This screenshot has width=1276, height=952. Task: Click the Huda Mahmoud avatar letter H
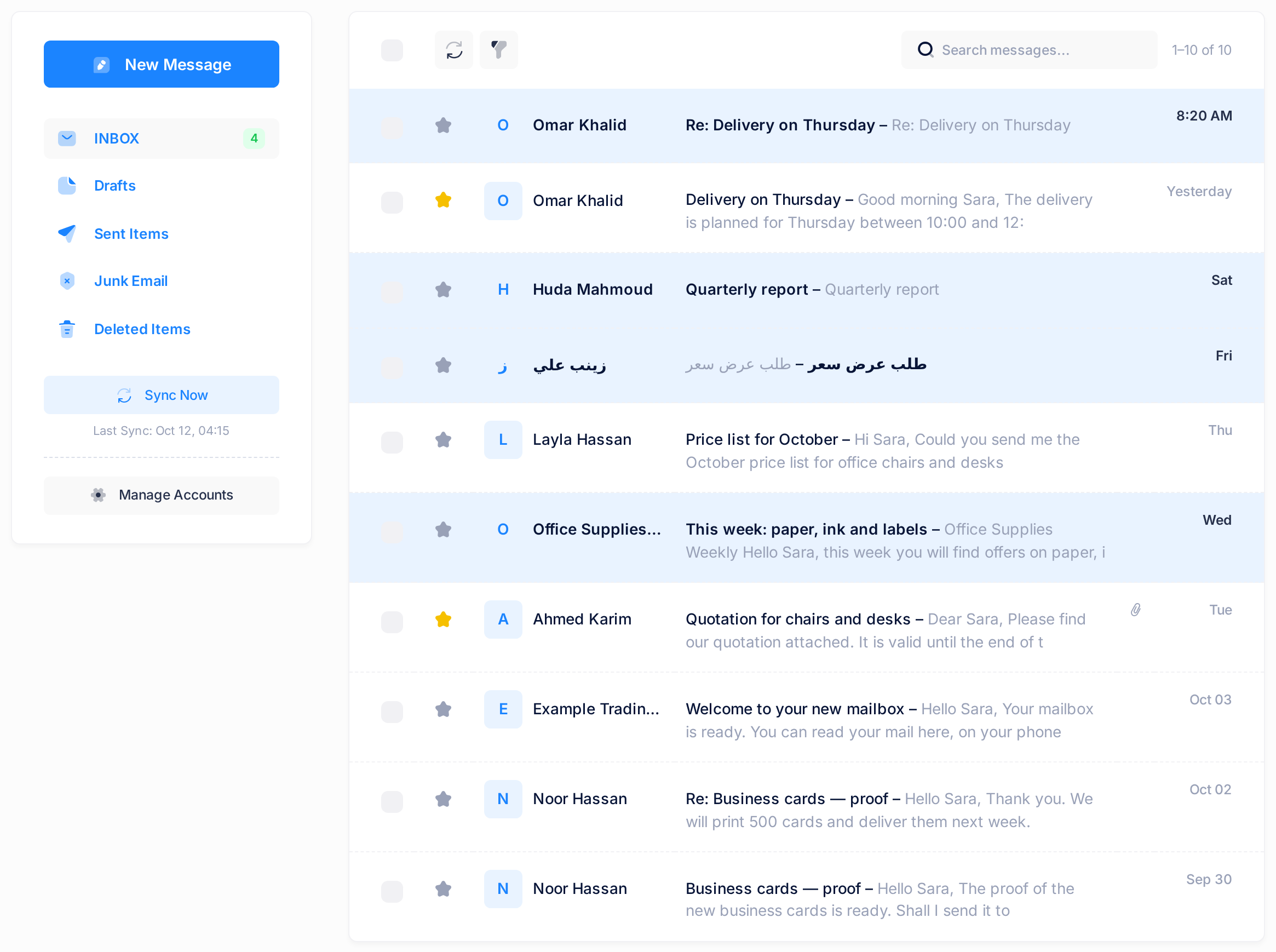[x=503, y=289]
